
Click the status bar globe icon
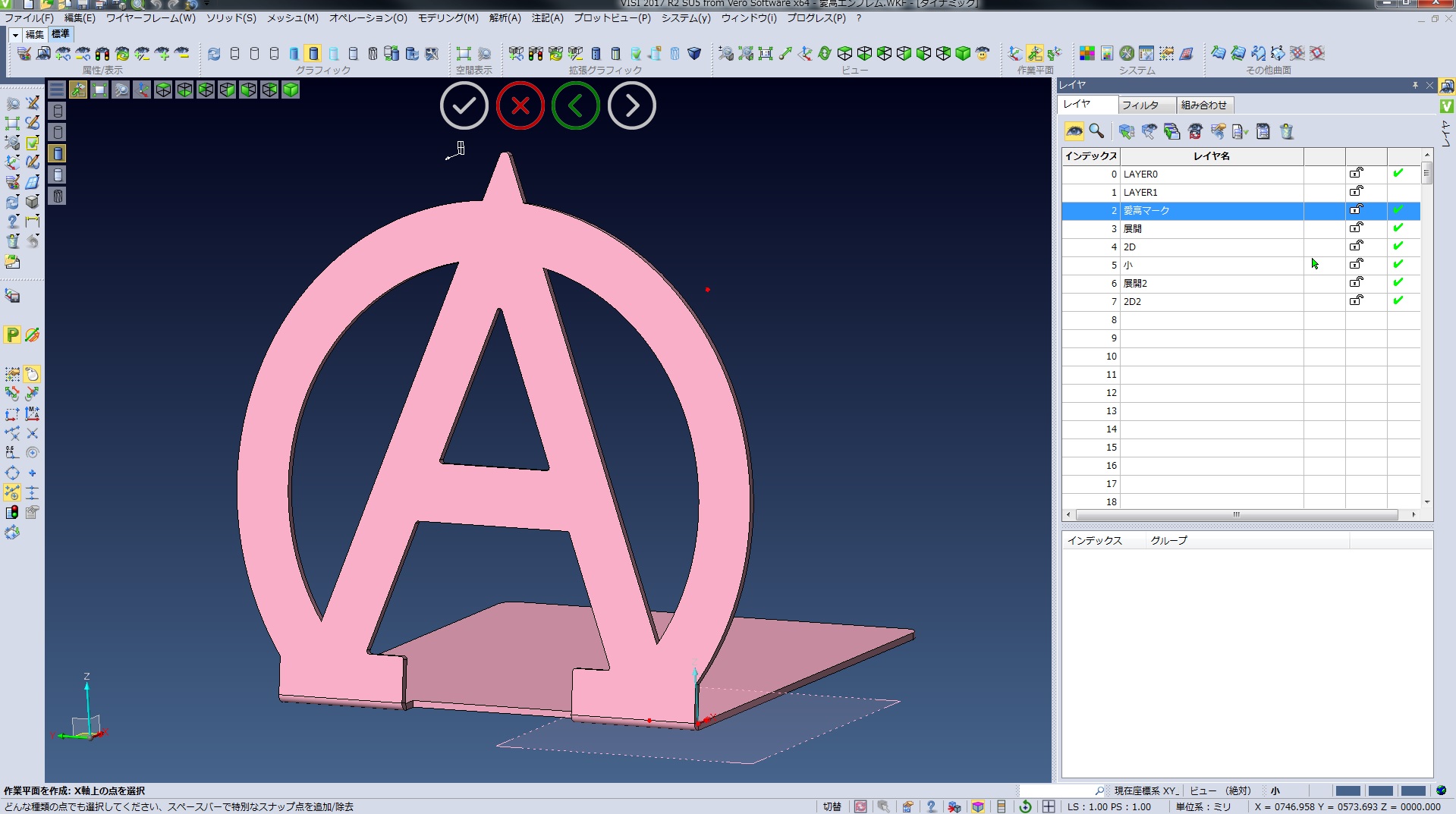pyautogui.click(x=1442, y=790)
